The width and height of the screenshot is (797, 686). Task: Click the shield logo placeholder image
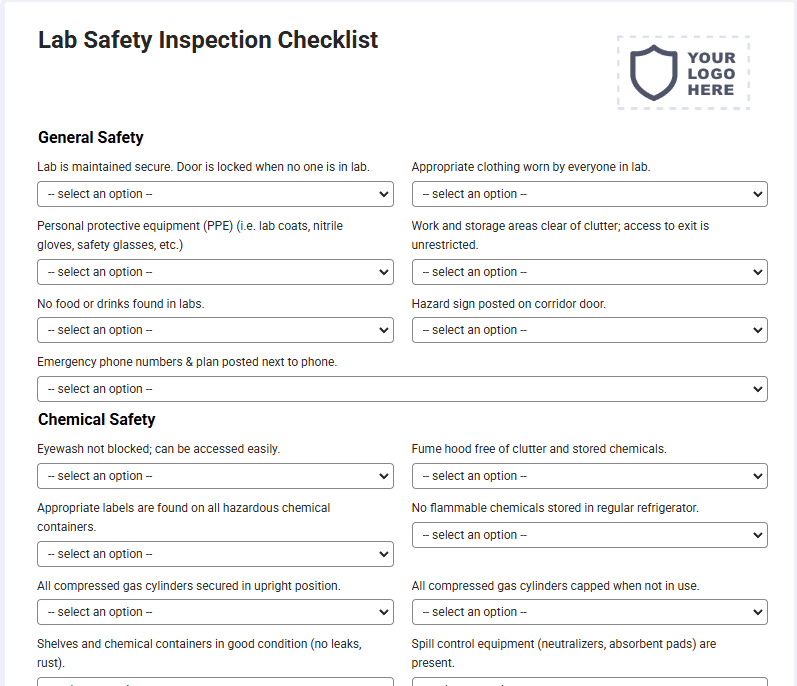pos(684,73)
